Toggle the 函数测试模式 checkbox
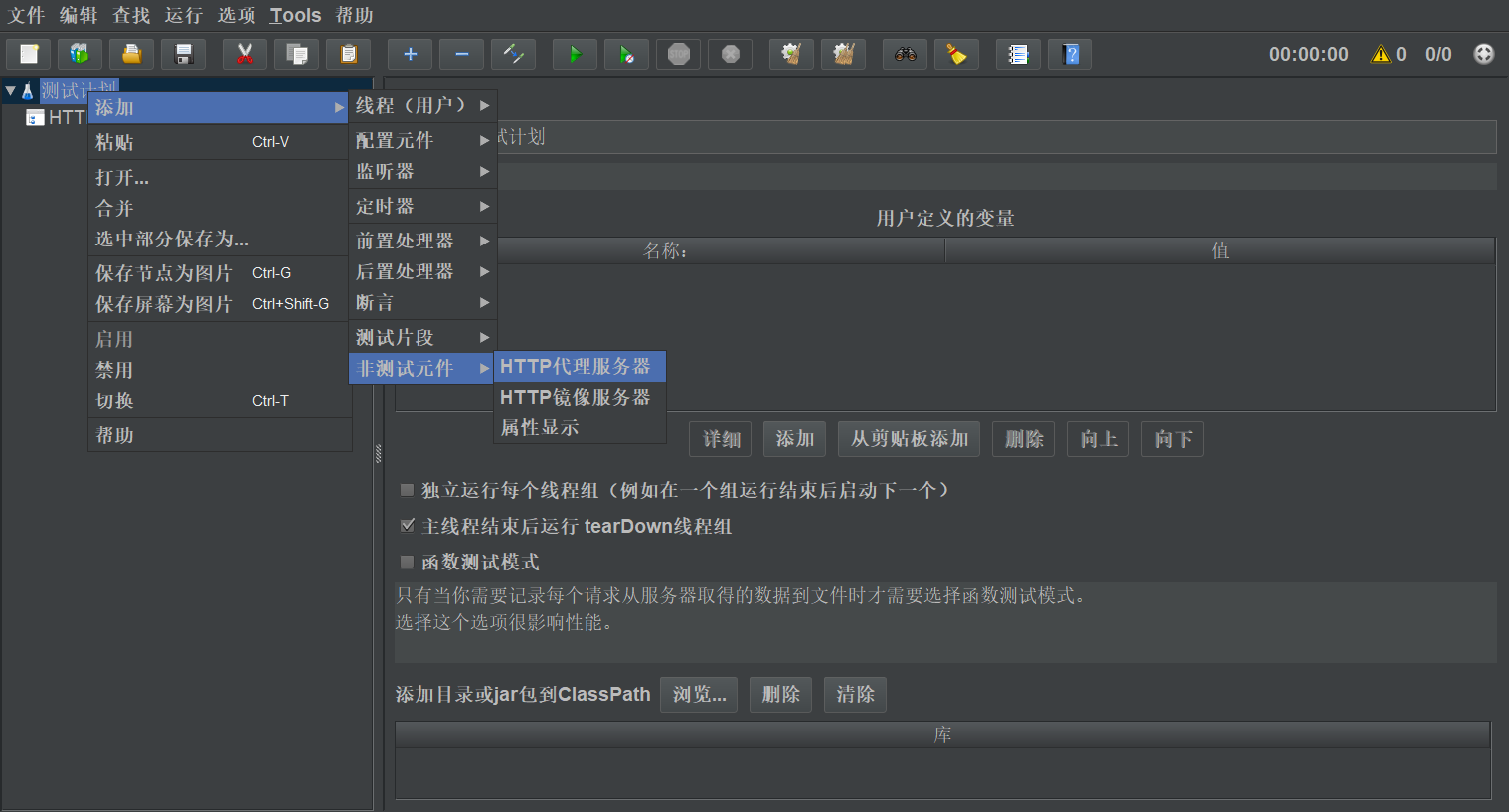The height and width of the screenshot is (812, 1509). point(407,562)
